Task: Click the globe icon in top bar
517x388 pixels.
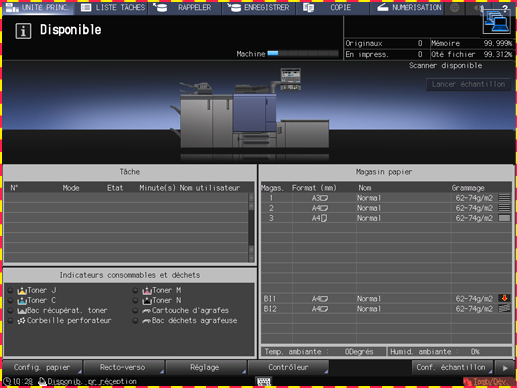Action: pyautogui.click(x=454, y=8)
